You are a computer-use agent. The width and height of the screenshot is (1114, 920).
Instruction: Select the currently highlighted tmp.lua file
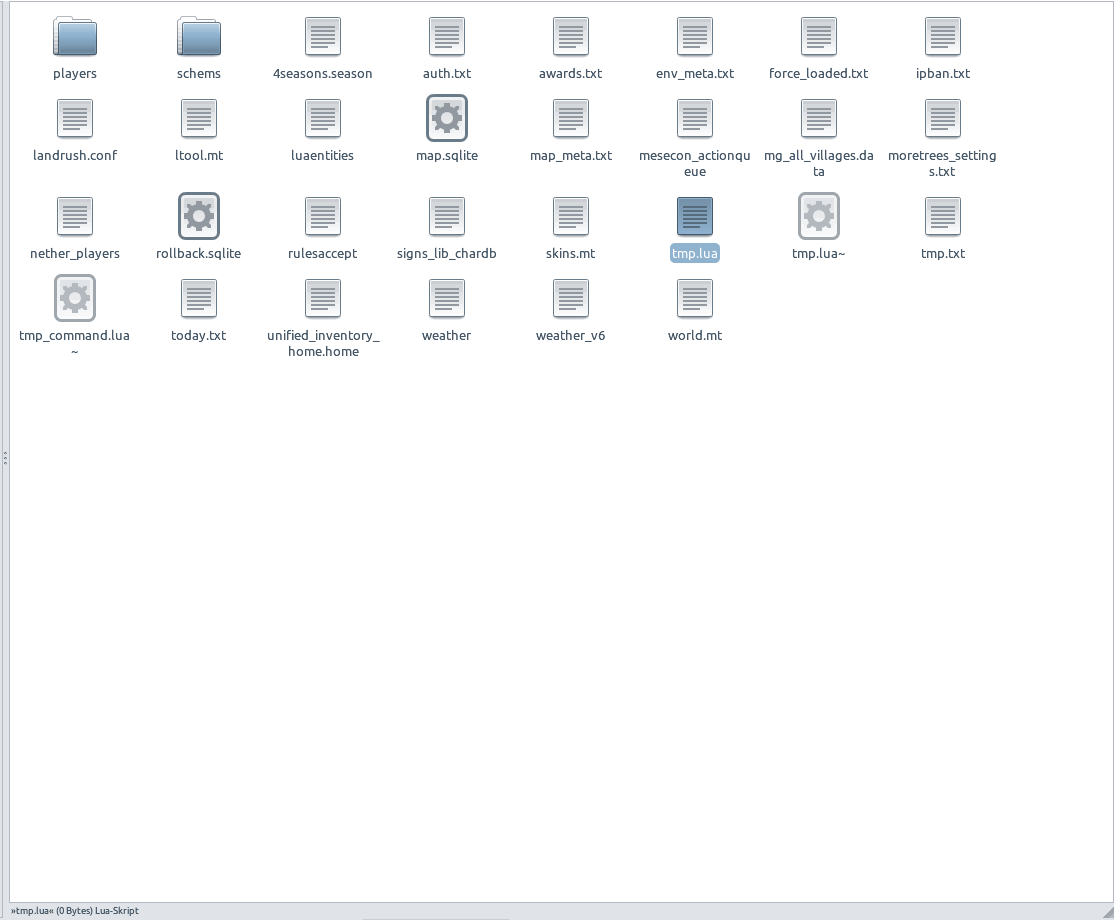694,216
